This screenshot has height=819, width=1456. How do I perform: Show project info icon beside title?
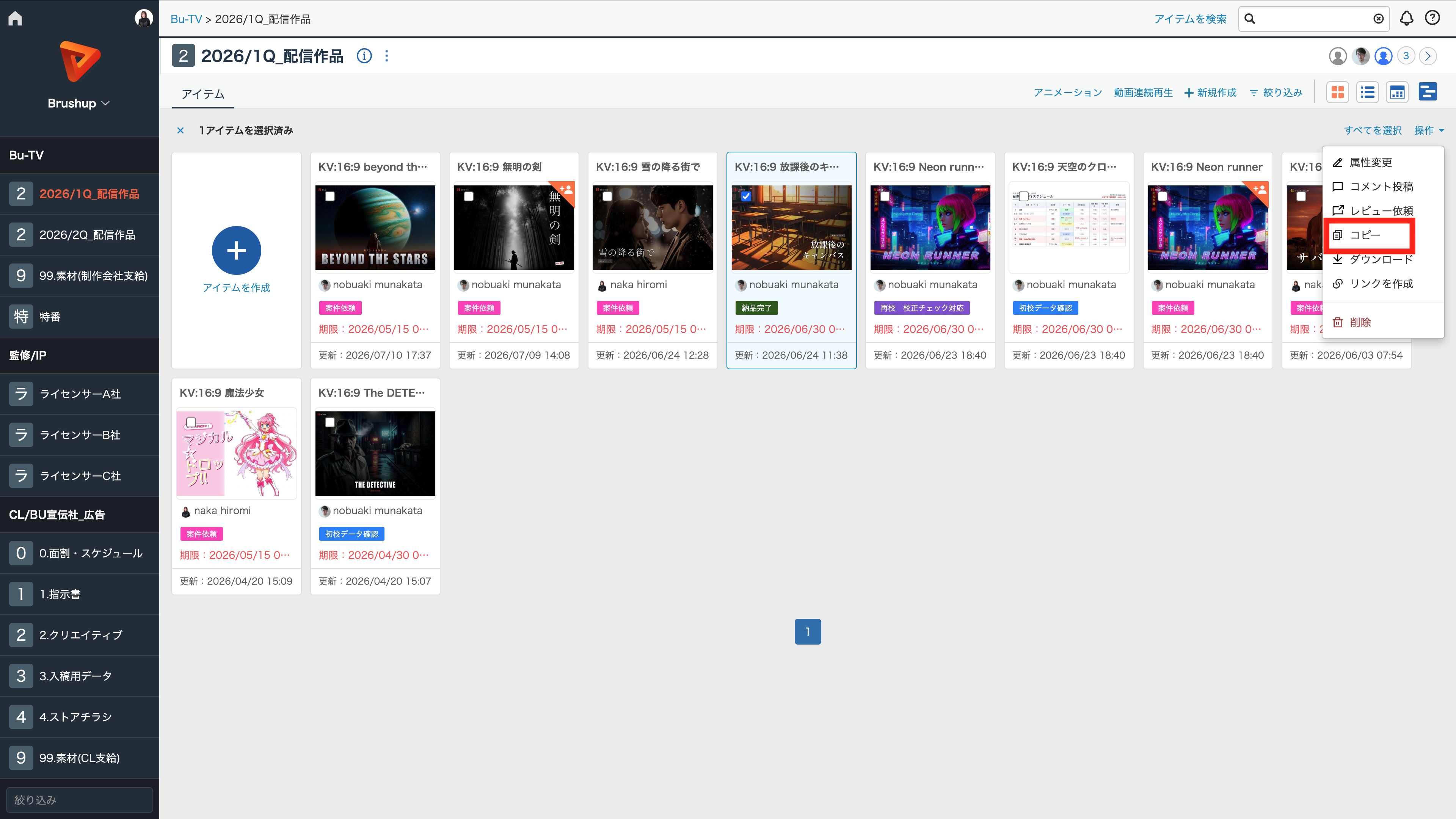click(x=364, y=56)
